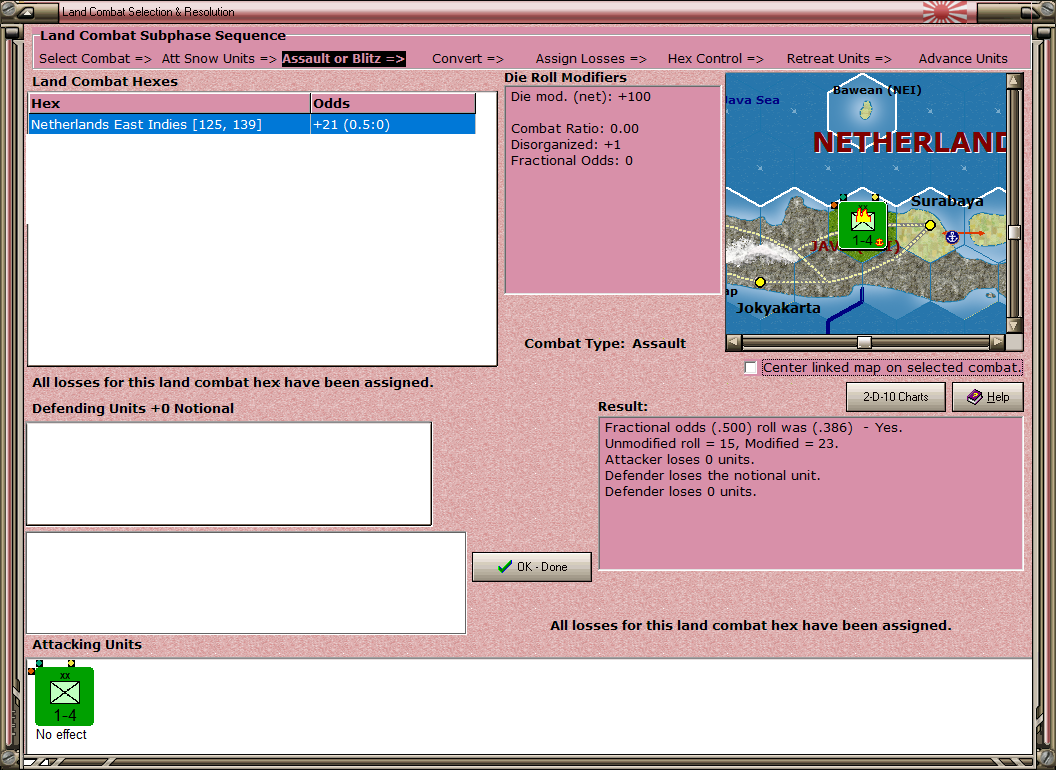Viewport: 1056px width, 770px height.
Task: Enable Center linked map on selected combat
Action: point(751,368)
